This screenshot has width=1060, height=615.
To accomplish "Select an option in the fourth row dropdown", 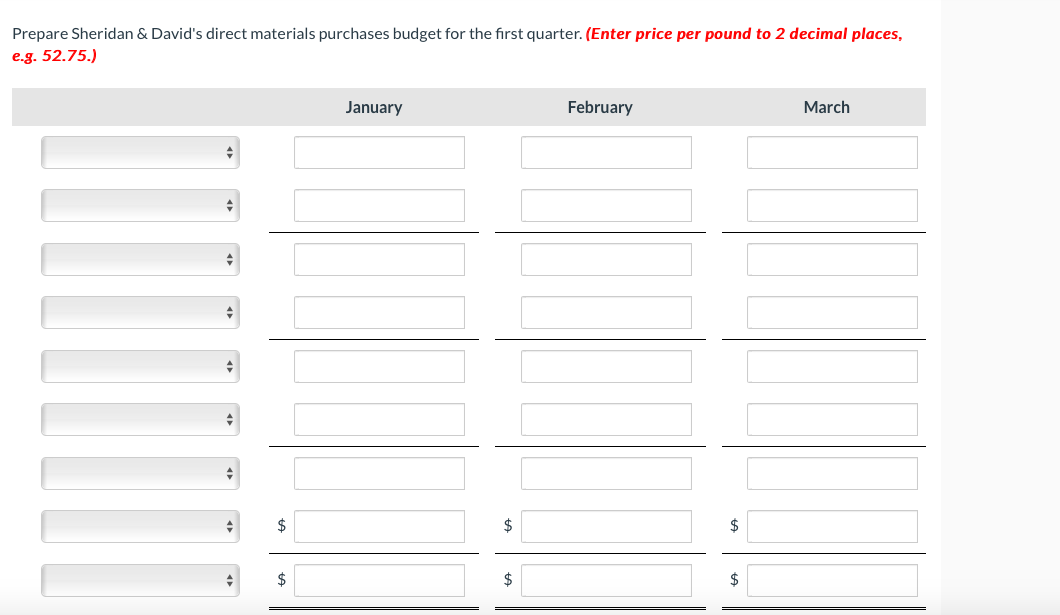I will (140, 312).
